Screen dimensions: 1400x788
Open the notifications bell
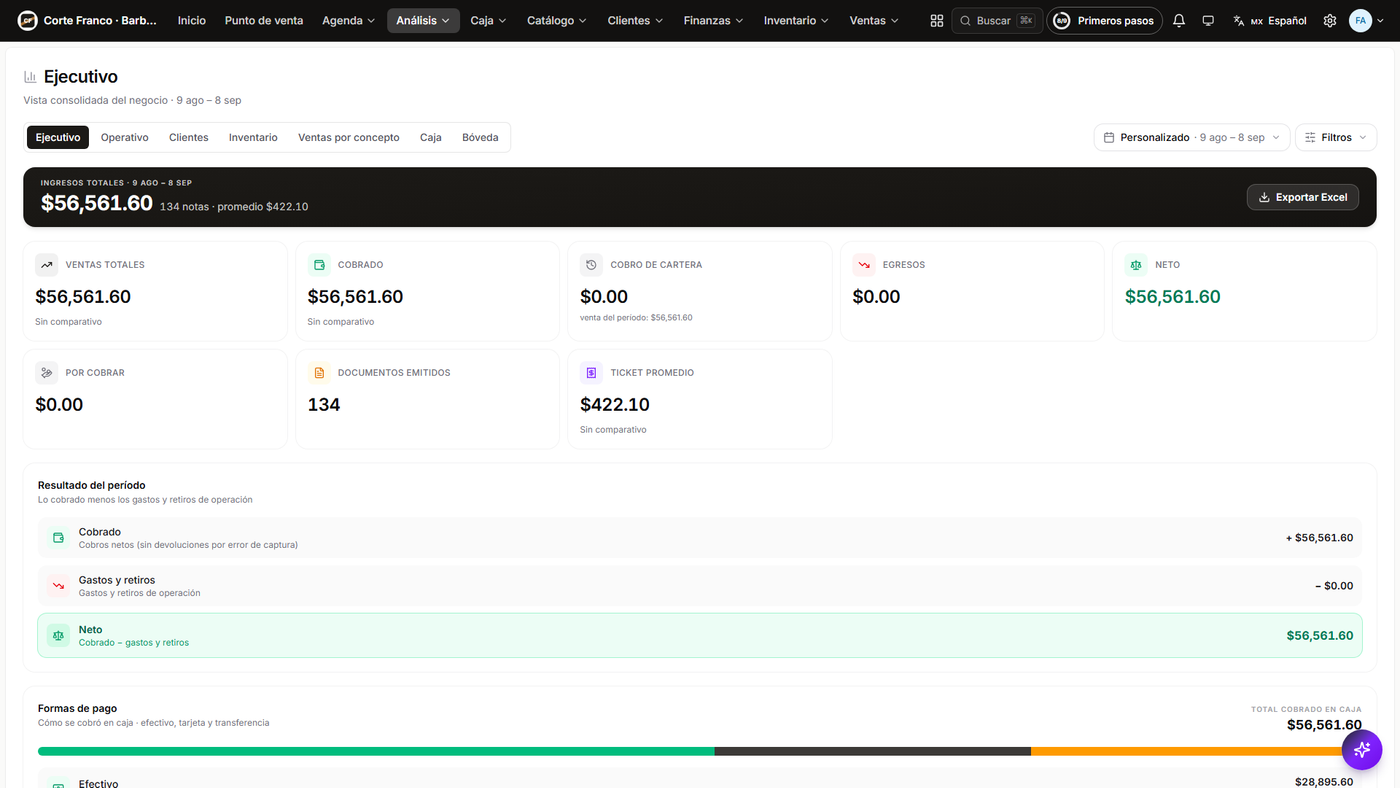click(1179, 21)
